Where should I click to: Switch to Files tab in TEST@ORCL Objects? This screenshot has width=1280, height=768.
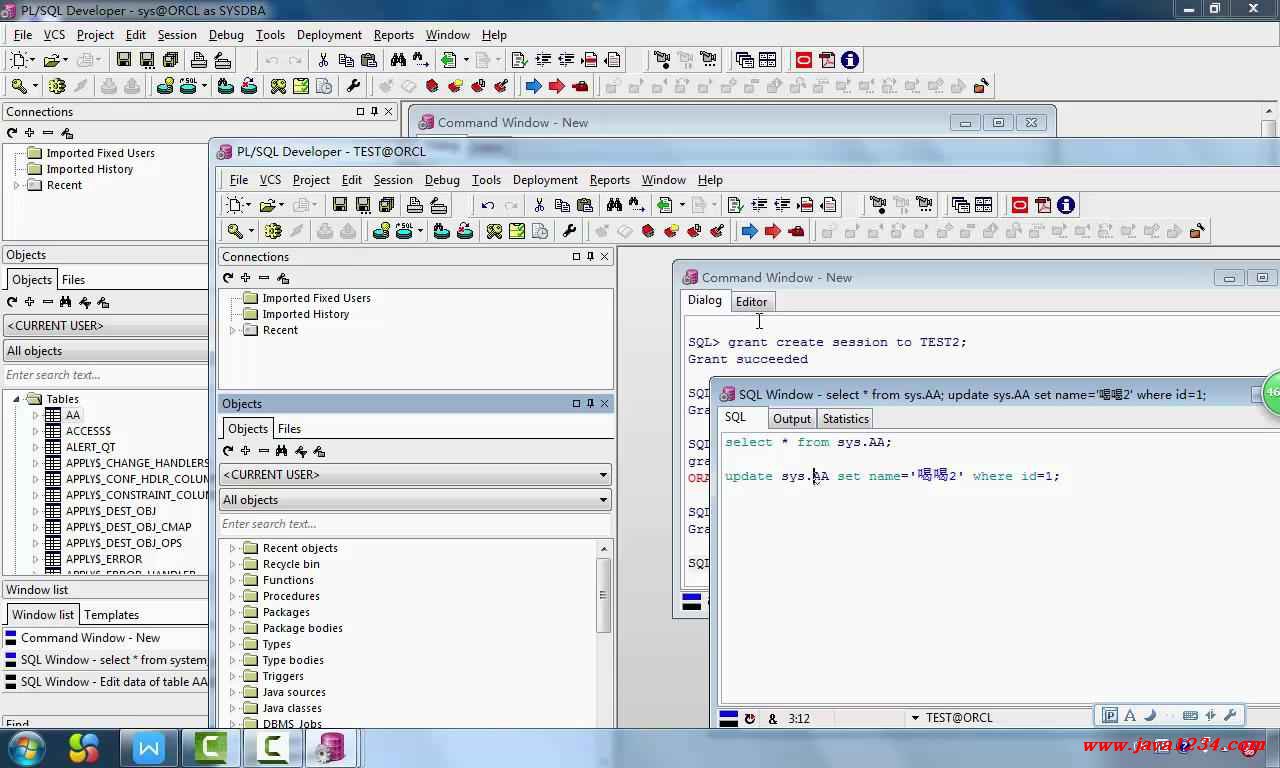[x=289, y=429]
